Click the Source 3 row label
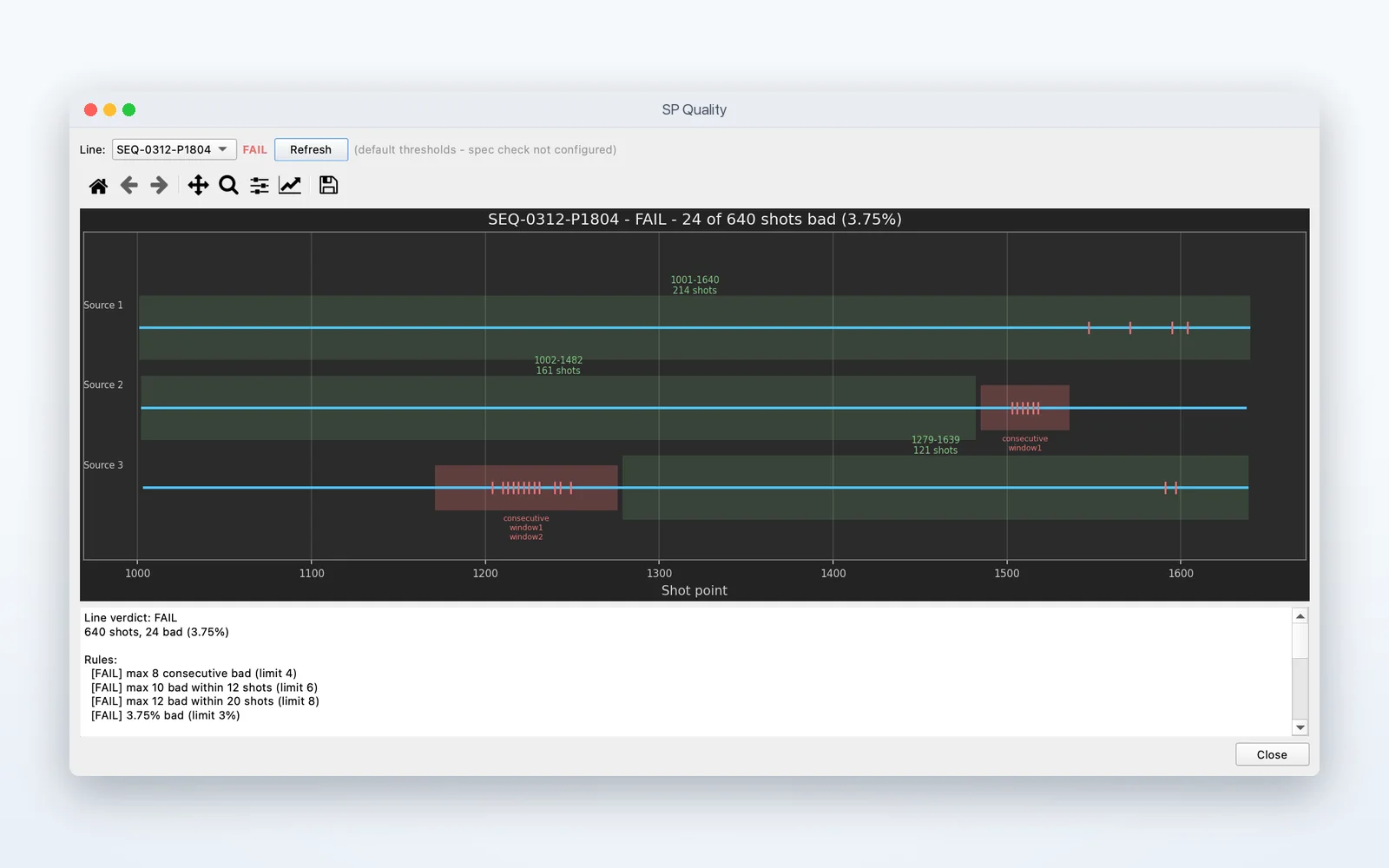This screenshot has height=868, width=1389. 103,465
